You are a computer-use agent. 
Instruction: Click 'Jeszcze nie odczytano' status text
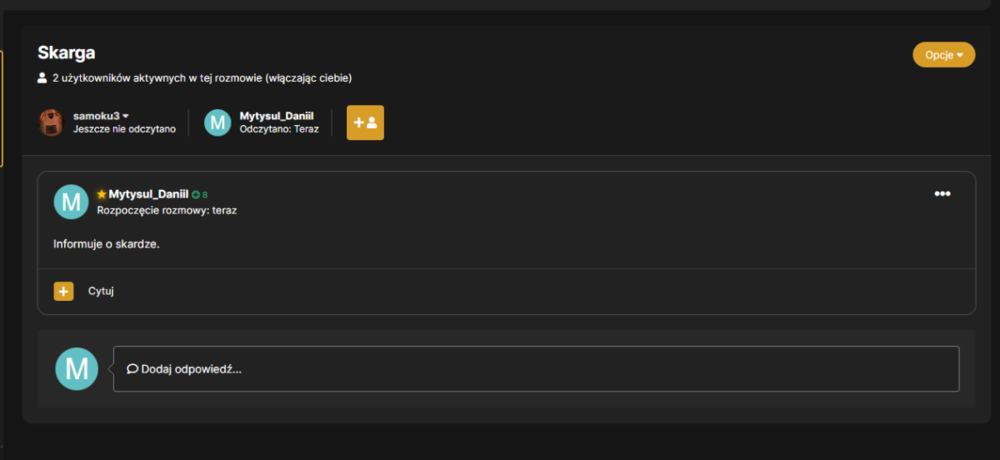[x=124, y=130]
